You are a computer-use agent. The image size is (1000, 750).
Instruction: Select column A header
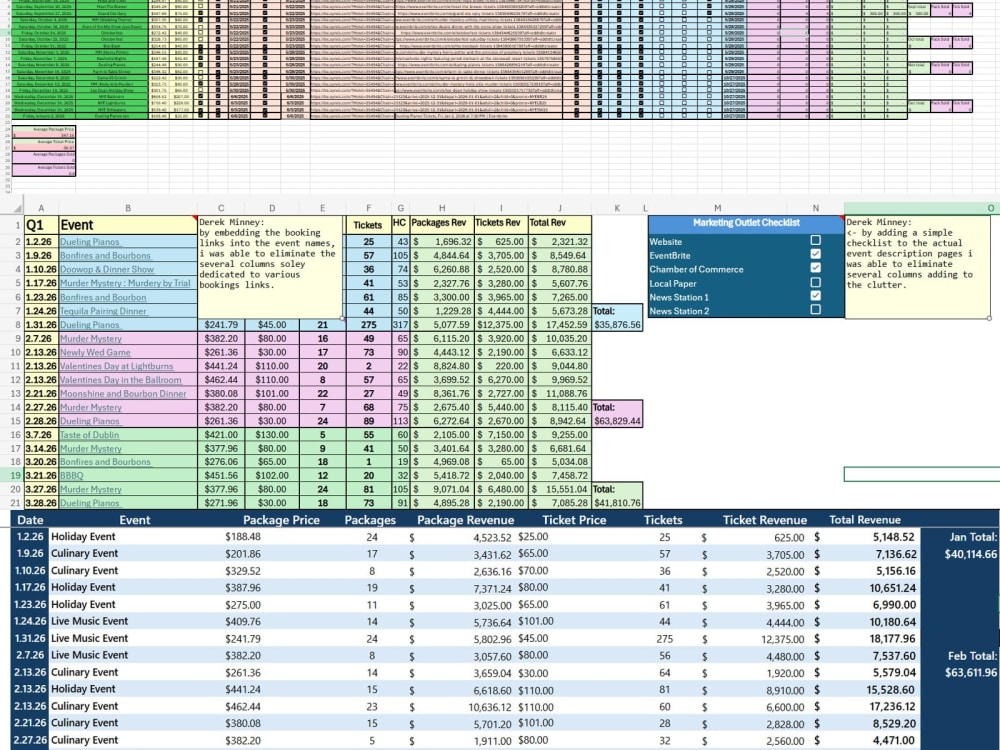pos(41,208)
